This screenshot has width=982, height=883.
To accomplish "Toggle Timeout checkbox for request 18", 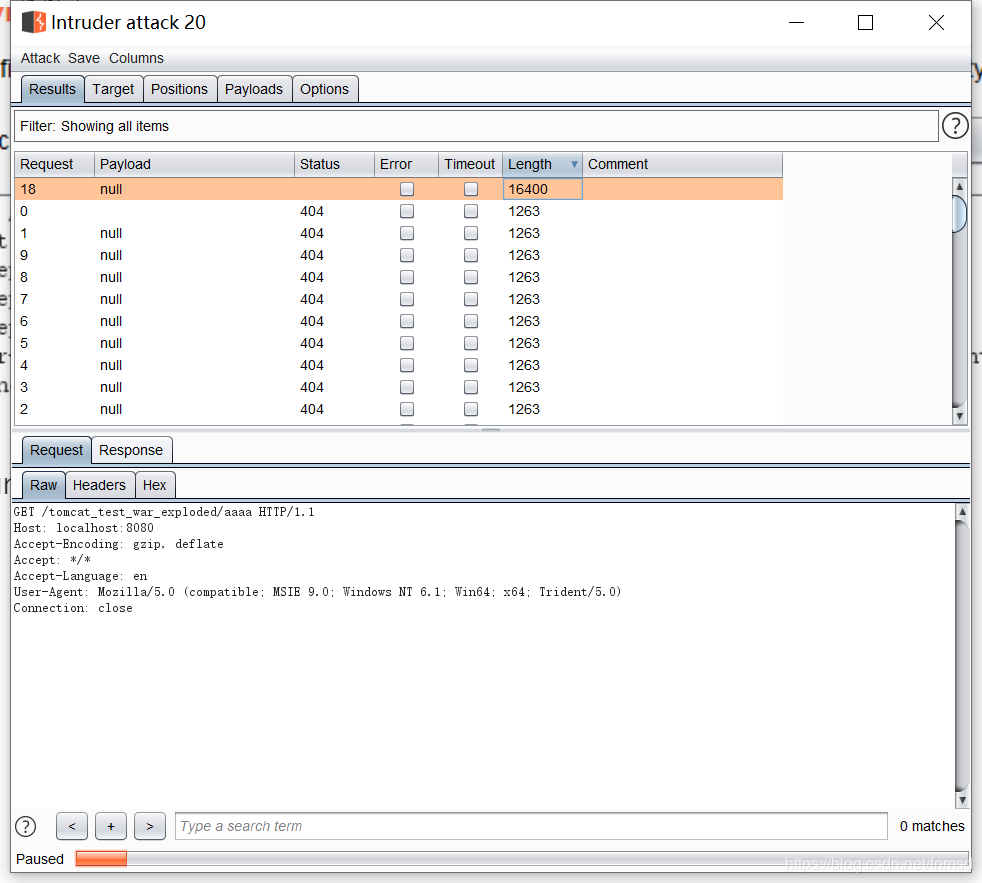I will (470, 189).
